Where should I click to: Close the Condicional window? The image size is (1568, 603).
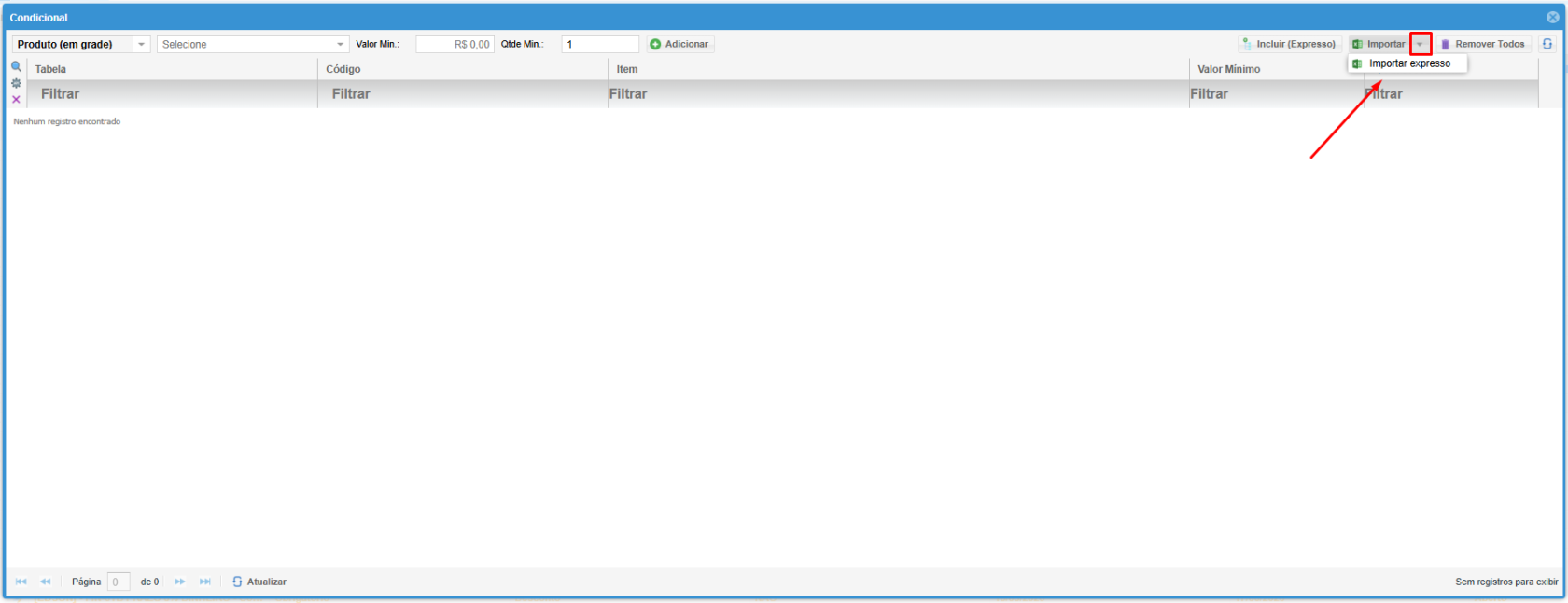(1552, 17)
